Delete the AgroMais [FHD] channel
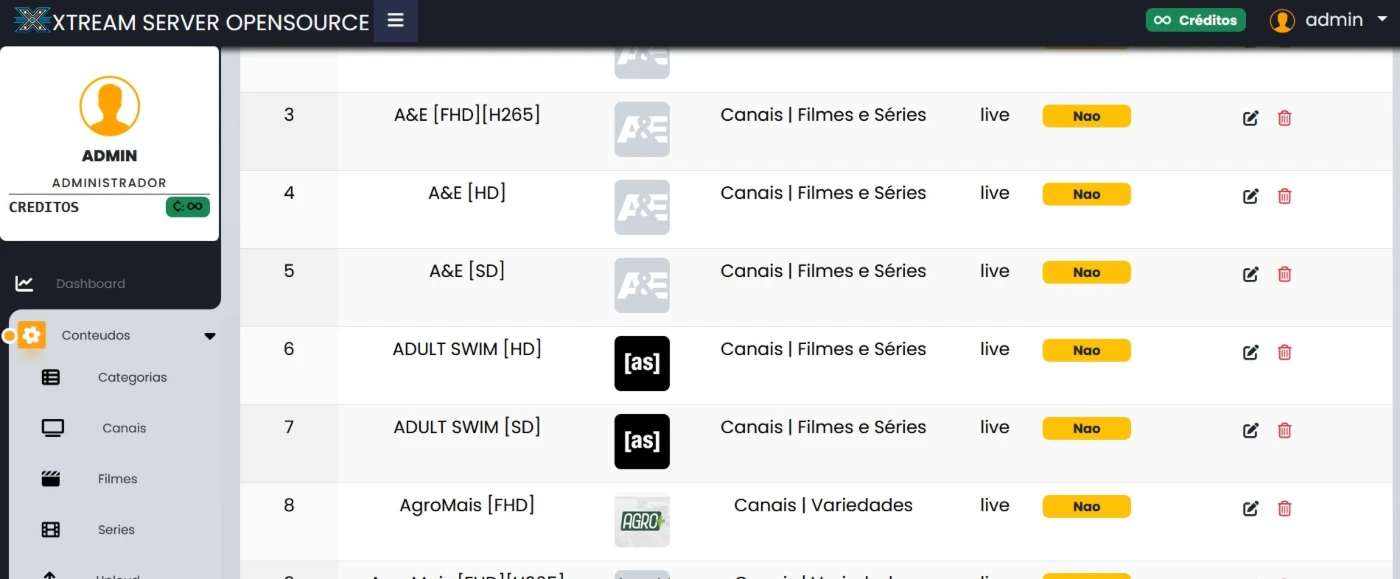This screenshot has height=579, width=1400. (x=1285, y=508)
